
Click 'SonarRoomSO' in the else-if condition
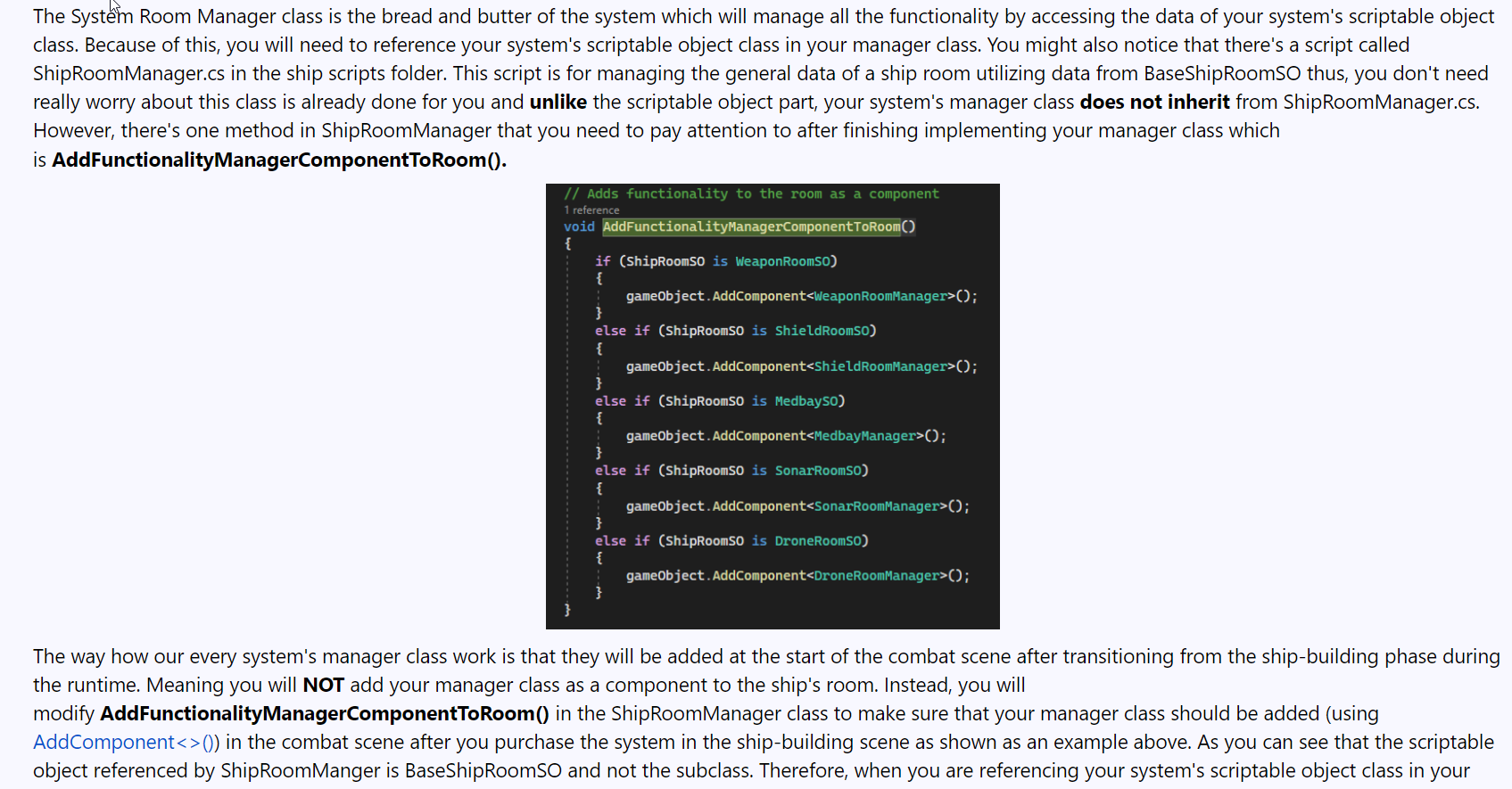point(818,471)
